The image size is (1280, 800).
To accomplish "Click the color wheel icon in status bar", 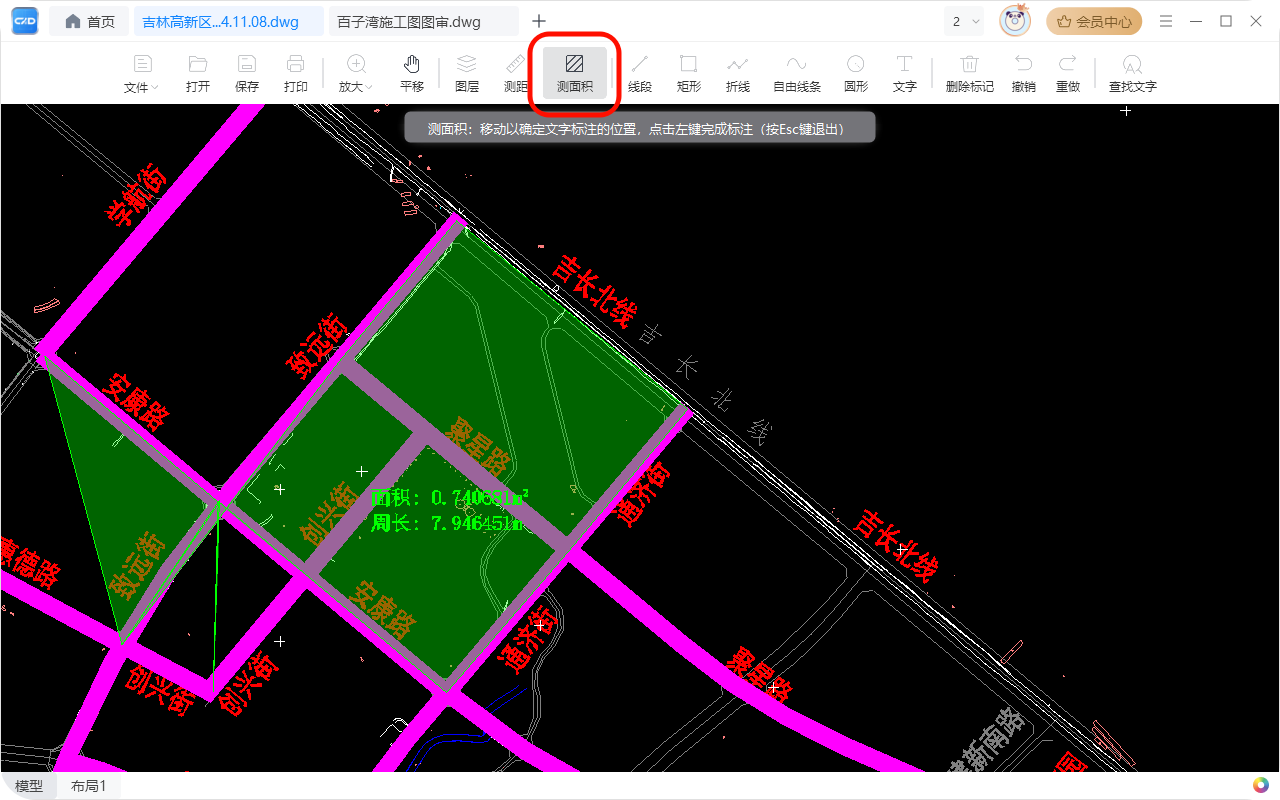I will pyautogui.click(x=1262, y=786).
